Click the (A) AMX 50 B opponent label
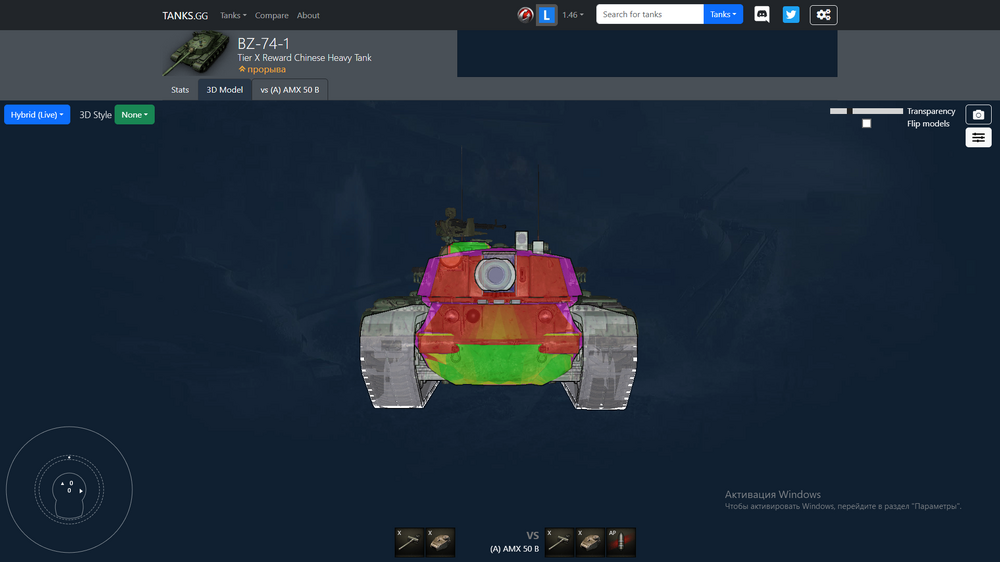1000x562 pixels. 514,549
